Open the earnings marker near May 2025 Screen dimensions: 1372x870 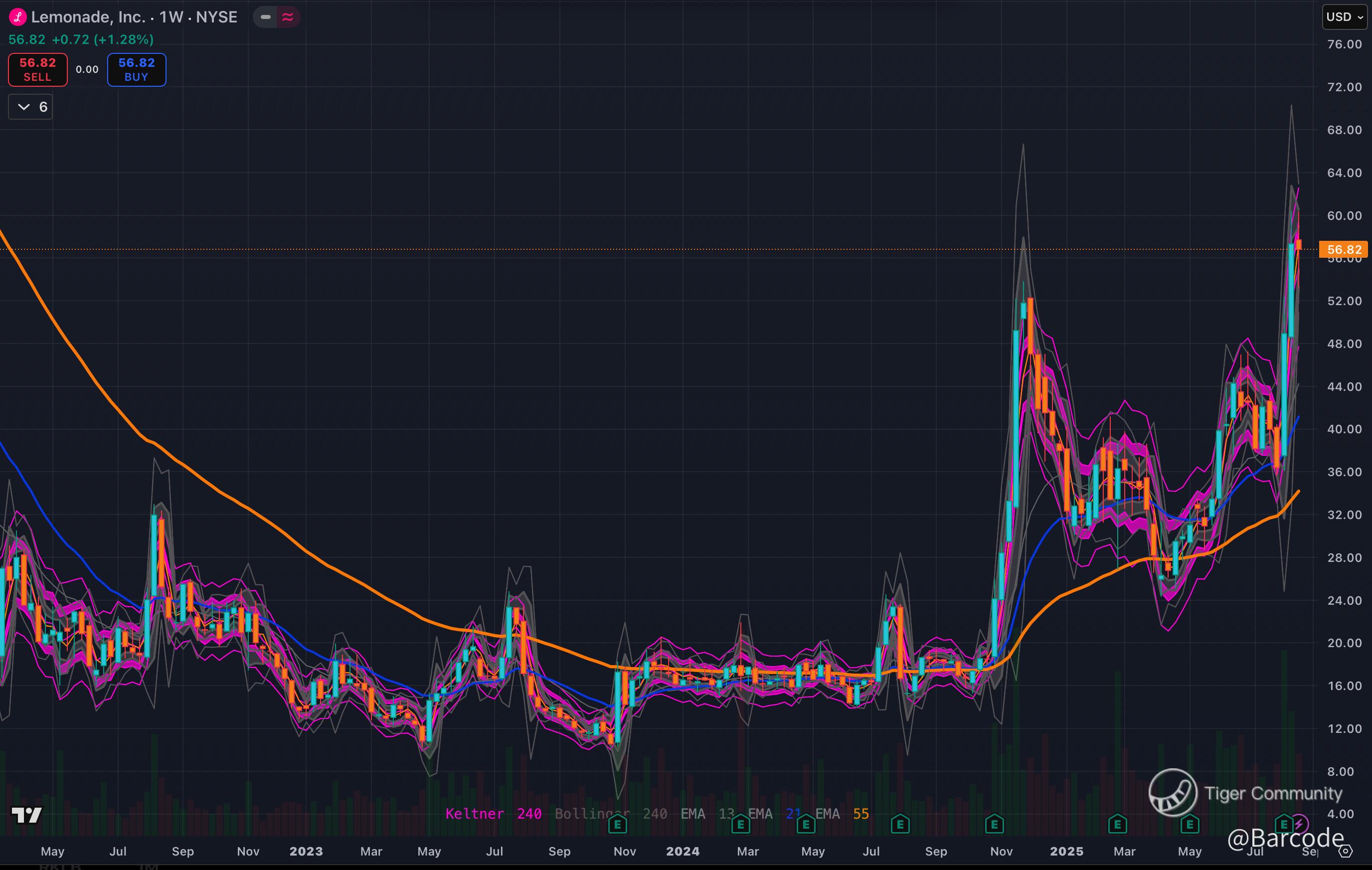coord(1190,824)
